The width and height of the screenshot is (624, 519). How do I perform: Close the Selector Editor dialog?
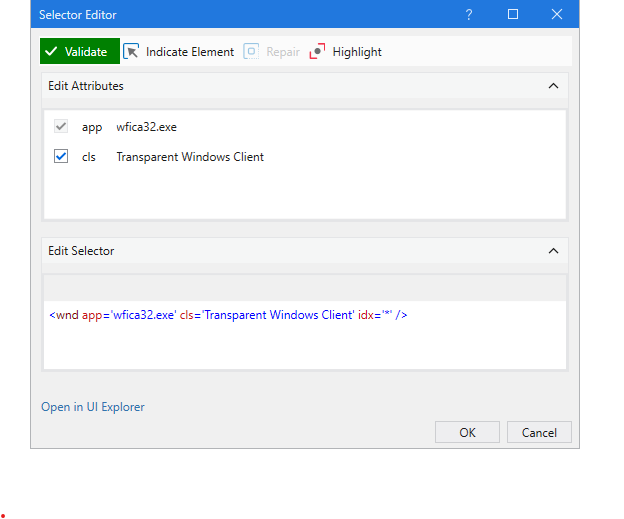[557, 14]
